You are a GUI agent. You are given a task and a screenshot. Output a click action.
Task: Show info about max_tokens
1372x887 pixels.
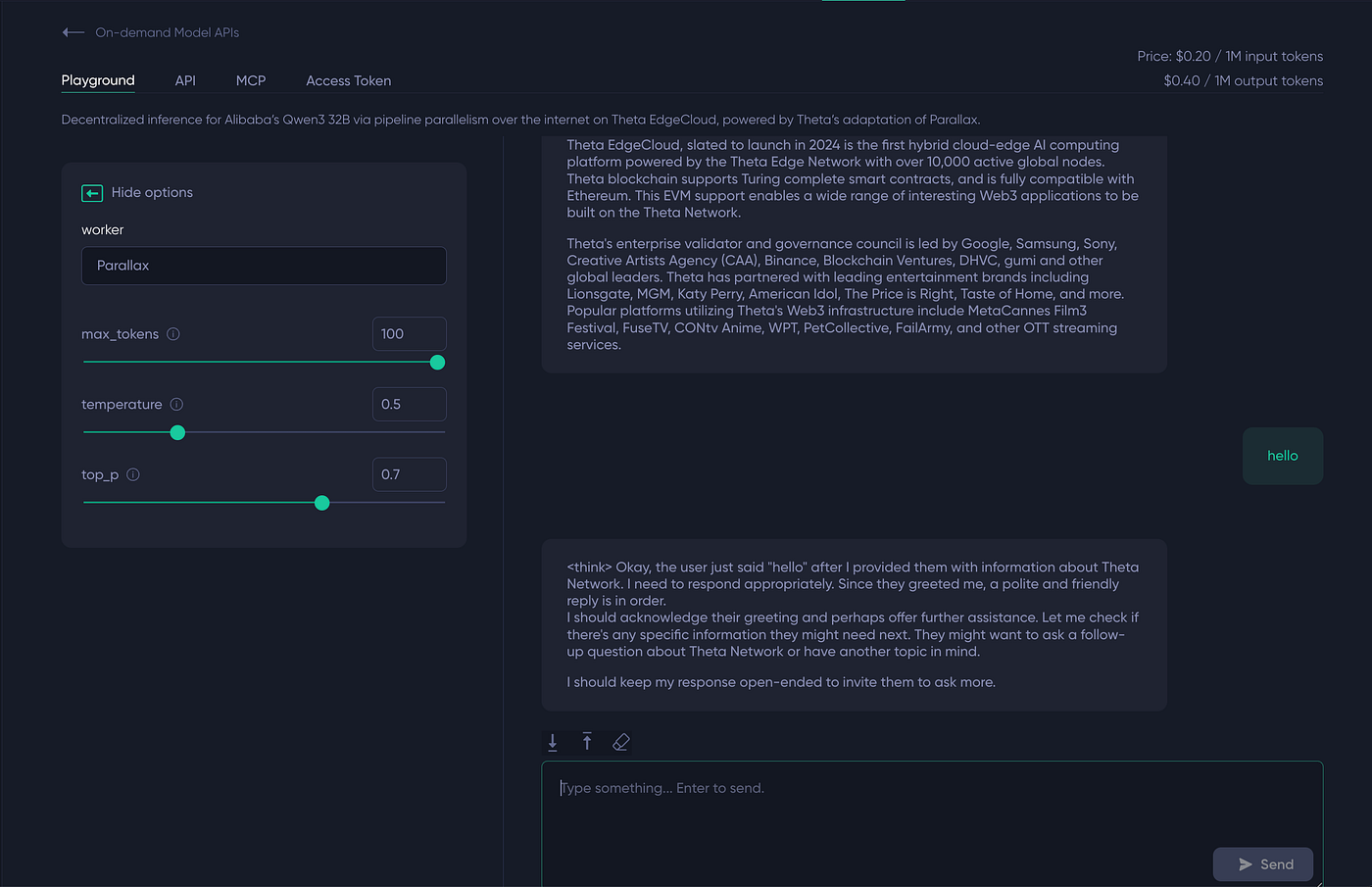[x=173, y=334]
